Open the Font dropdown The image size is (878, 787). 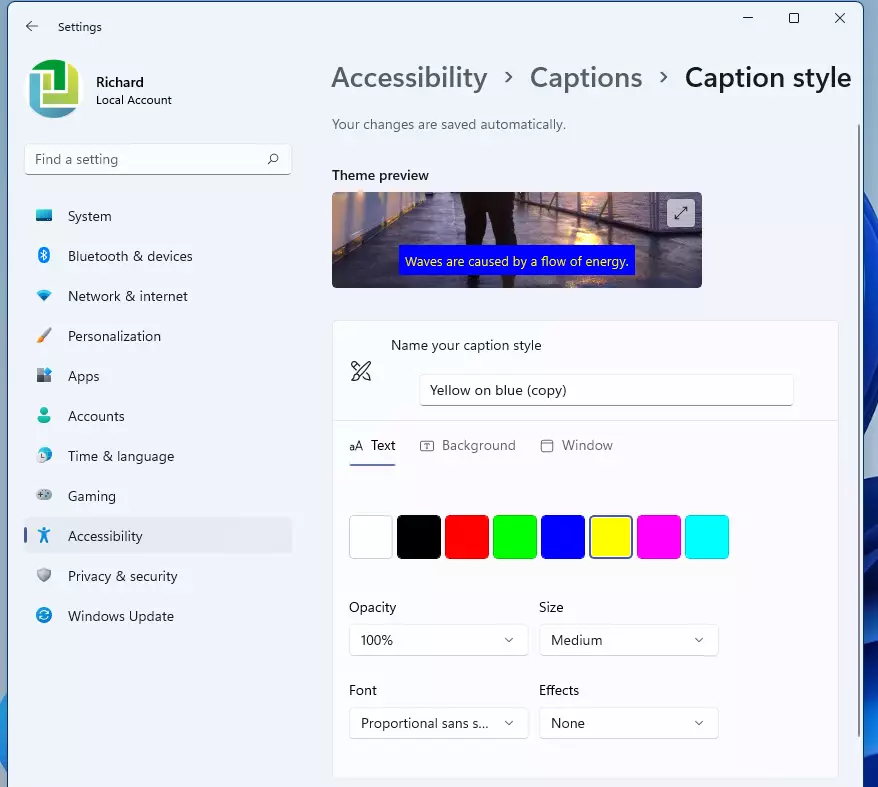pos(437,723)
